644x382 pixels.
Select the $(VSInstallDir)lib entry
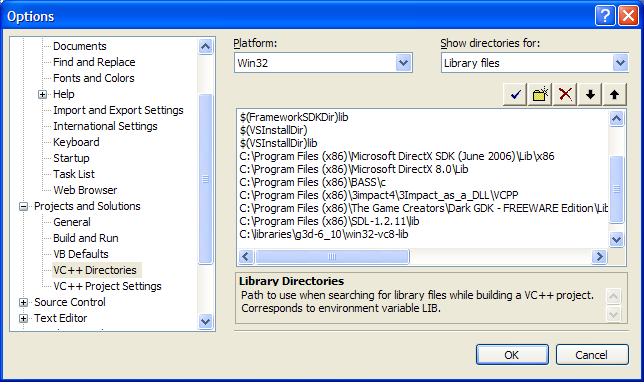pos(278,143)
